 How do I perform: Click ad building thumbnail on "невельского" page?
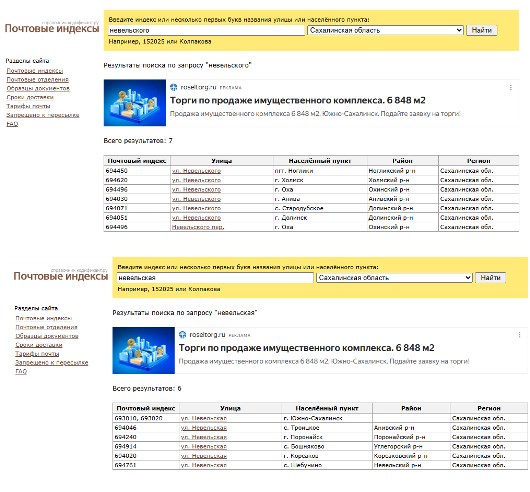[135, 103]
